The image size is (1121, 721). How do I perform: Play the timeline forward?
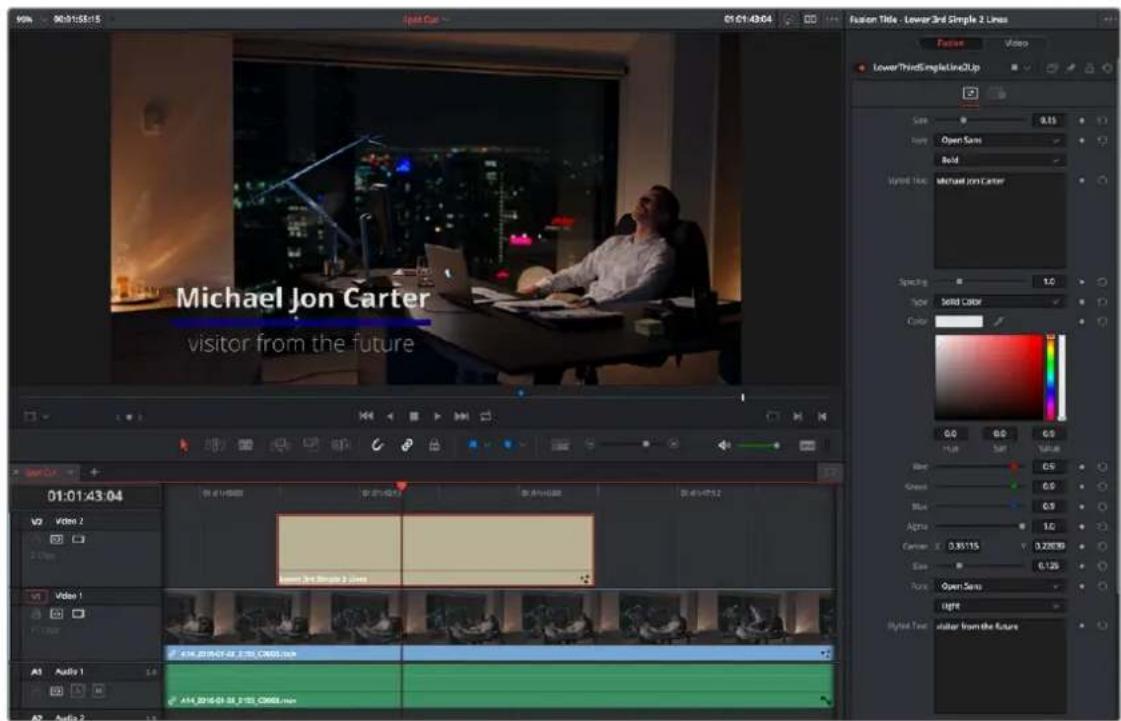(437, 416)
